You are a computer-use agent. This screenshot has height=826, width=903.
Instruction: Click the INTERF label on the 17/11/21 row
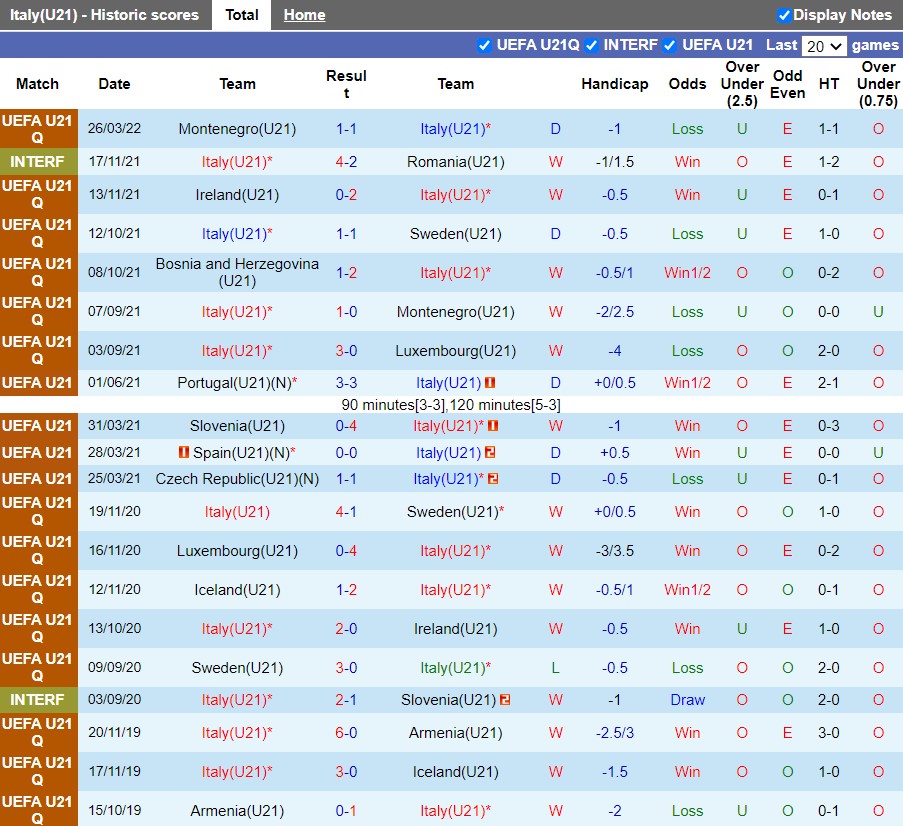pyautogui.click(x=38, y=162)
